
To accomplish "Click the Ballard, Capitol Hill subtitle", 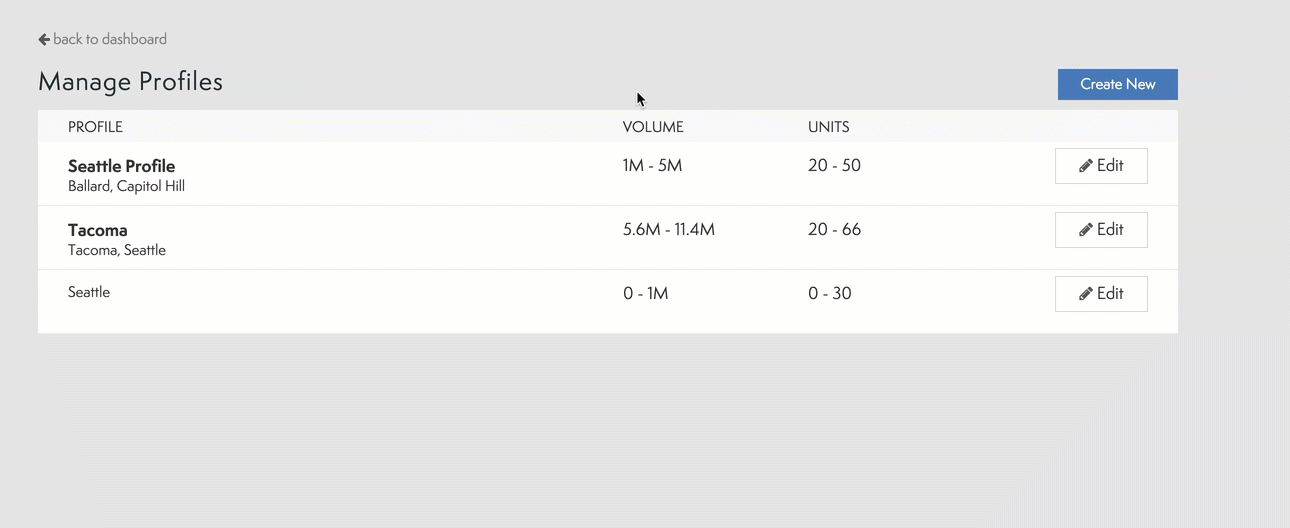I will [126, 186].
